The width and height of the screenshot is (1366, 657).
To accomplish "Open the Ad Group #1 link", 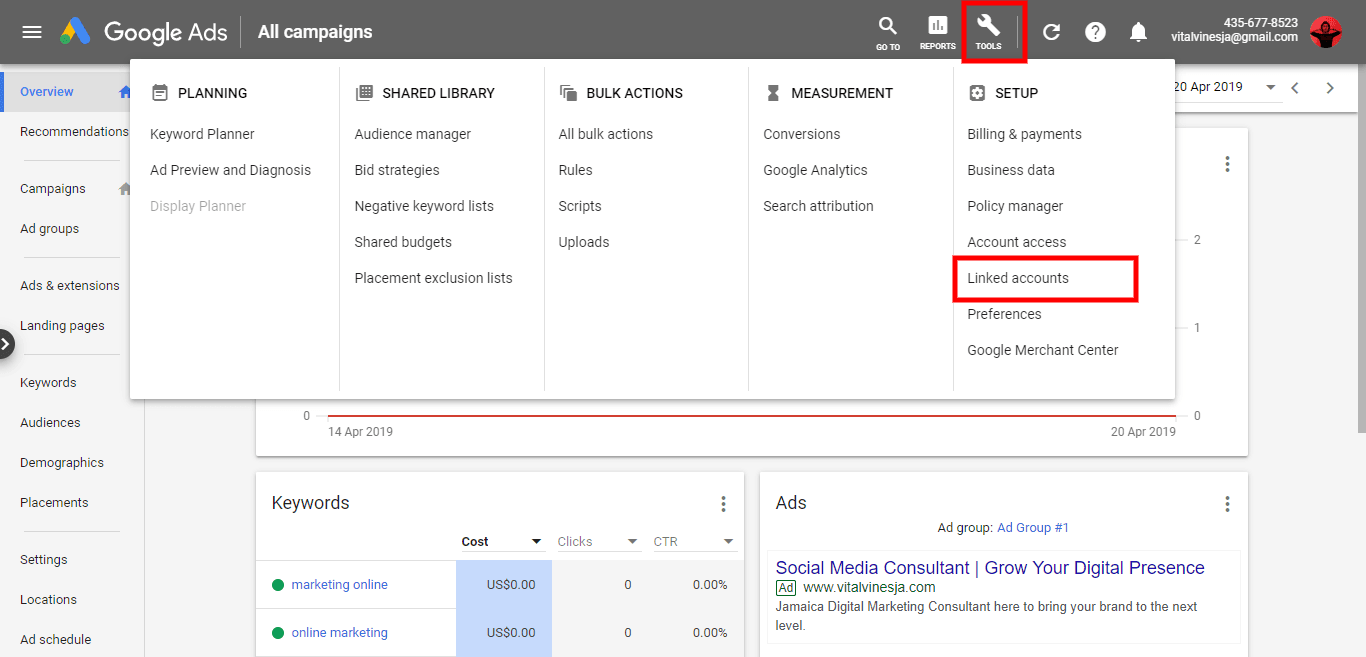I will click(1033, 528).
